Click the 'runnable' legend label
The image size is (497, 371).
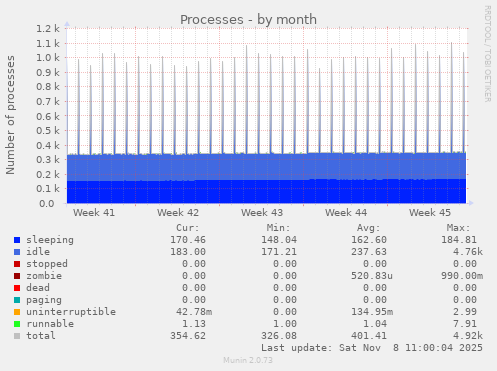point(50,324)
